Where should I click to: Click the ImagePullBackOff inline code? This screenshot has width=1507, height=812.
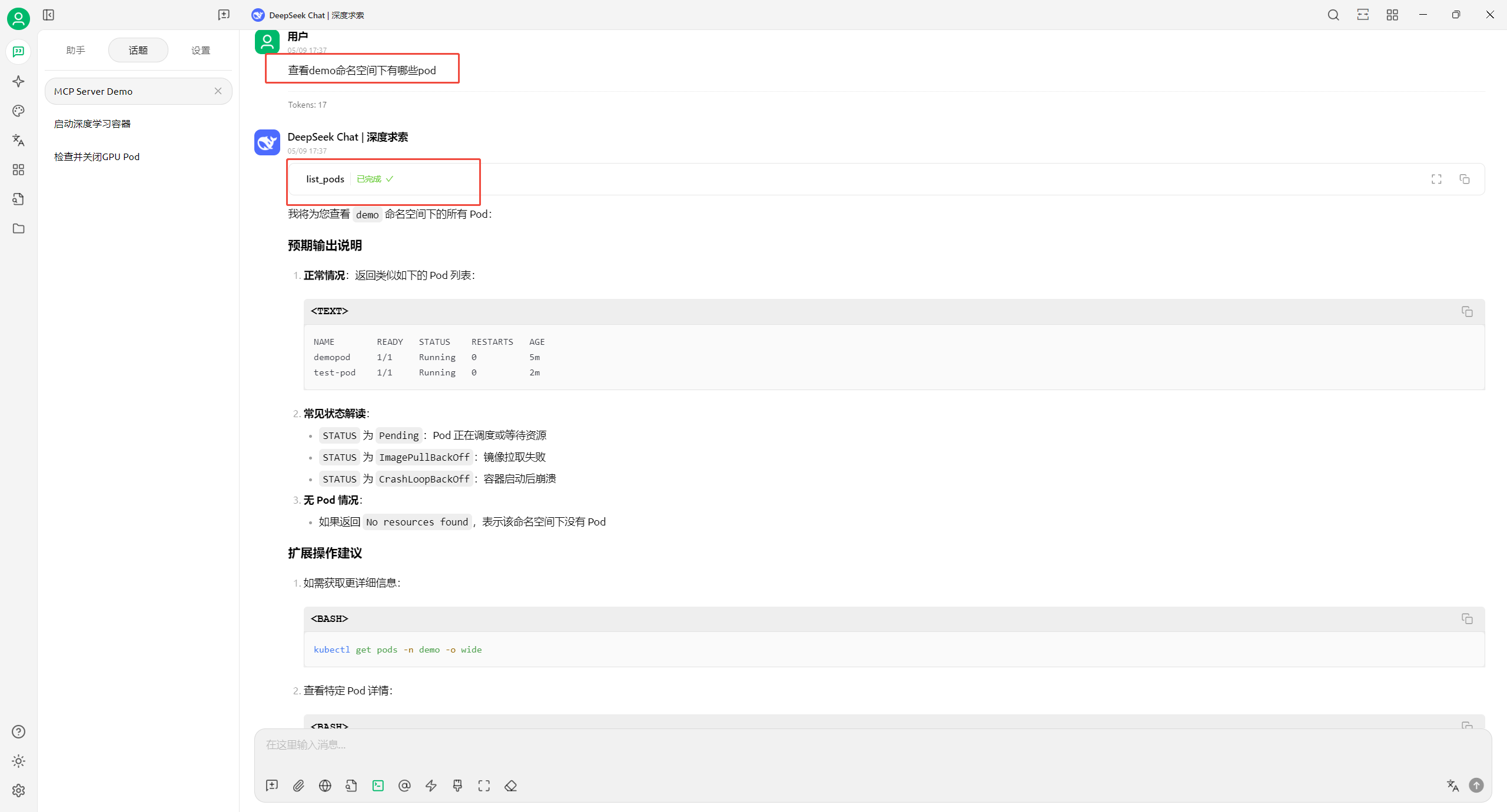[x=424, y=457]
